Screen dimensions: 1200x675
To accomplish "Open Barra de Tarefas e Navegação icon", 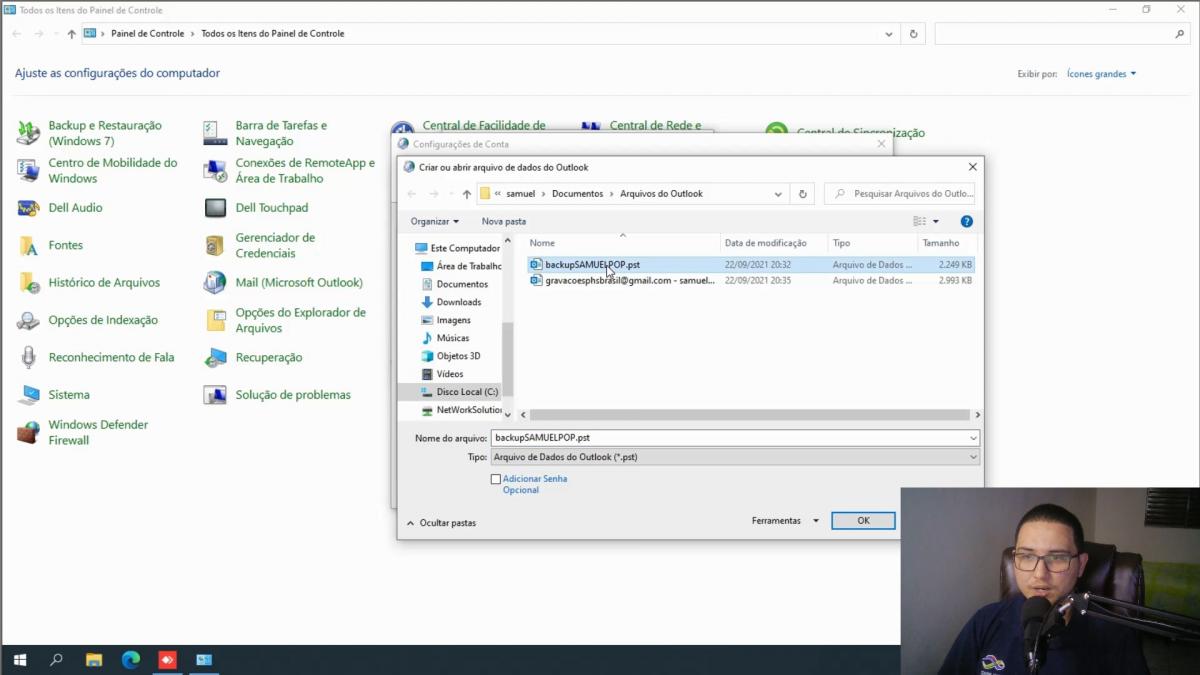I will pyautogui.click(x=215, y=133).
